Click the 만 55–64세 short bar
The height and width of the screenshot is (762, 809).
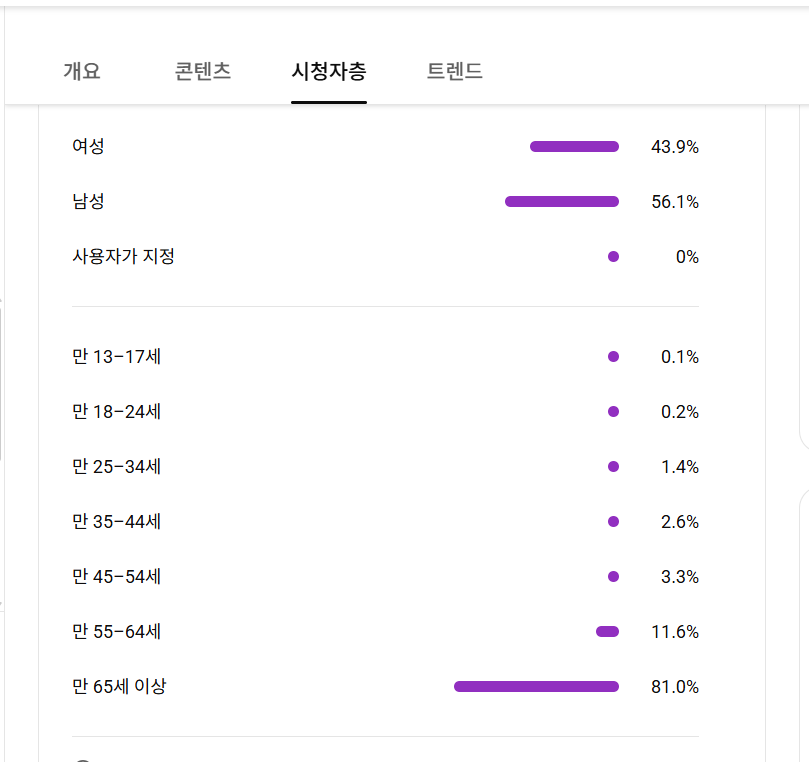tap(607, 632)
